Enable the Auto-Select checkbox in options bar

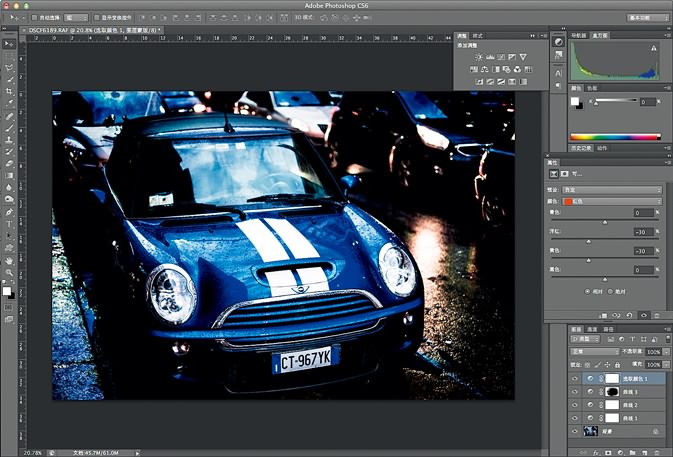click(35, 18)
